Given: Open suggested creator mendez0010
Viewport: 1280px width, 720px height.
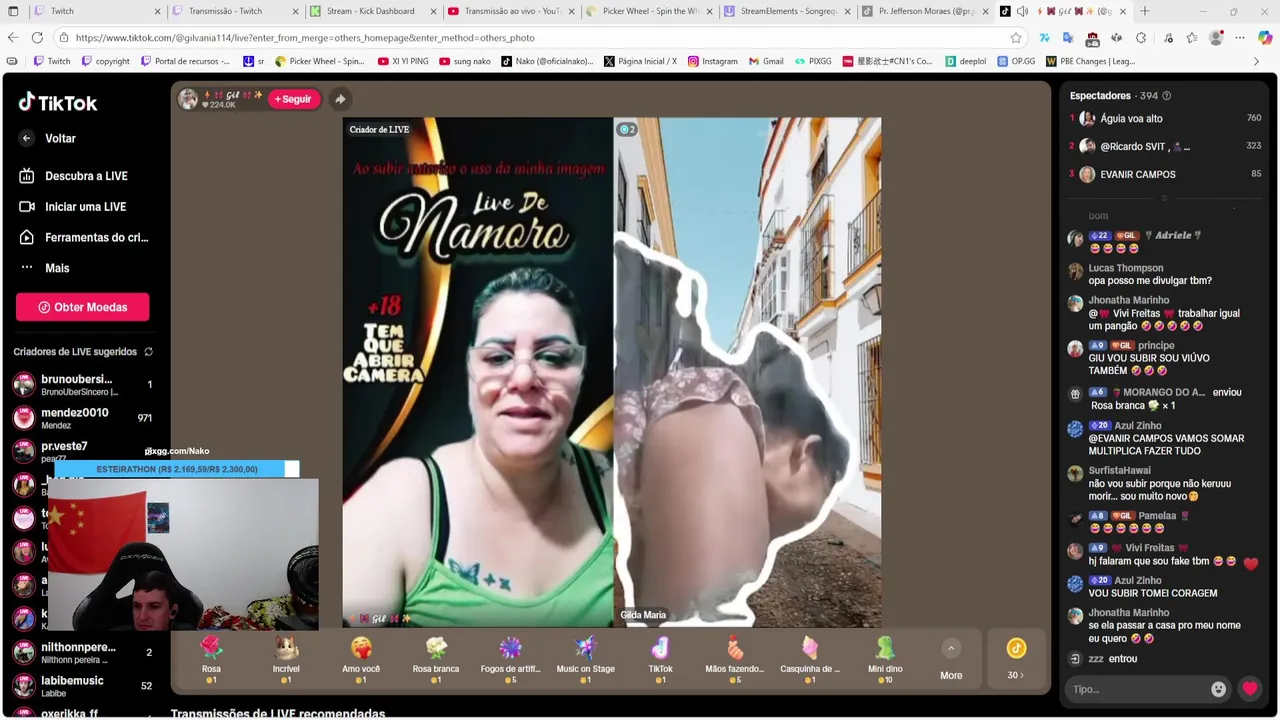Looking at the screenshot, I should [82, 418].
